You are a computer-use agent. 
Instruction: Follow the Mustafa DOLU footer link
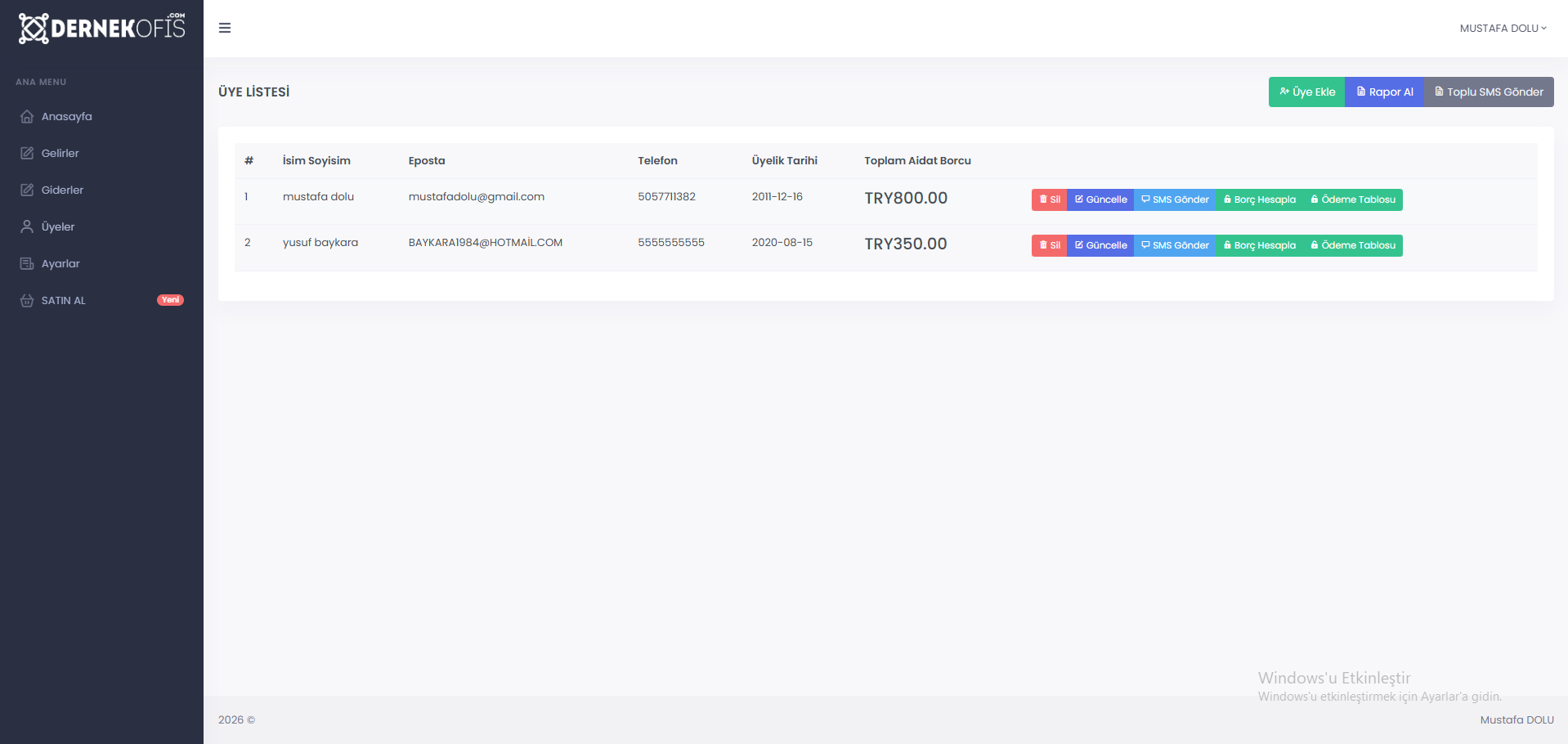point(1516,719)
